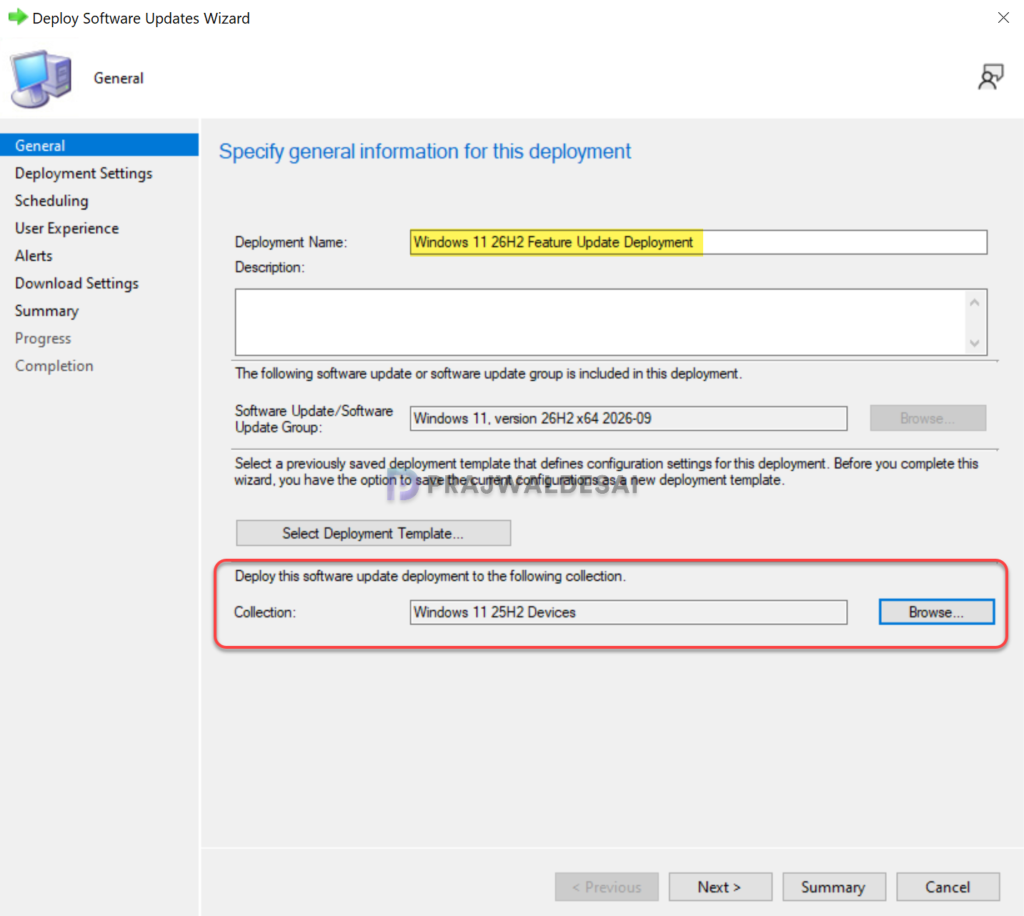The width and height of the screenshot is (1024, 916).
Task: Switch to the User Experience step
Action: [x=67, y=228]
